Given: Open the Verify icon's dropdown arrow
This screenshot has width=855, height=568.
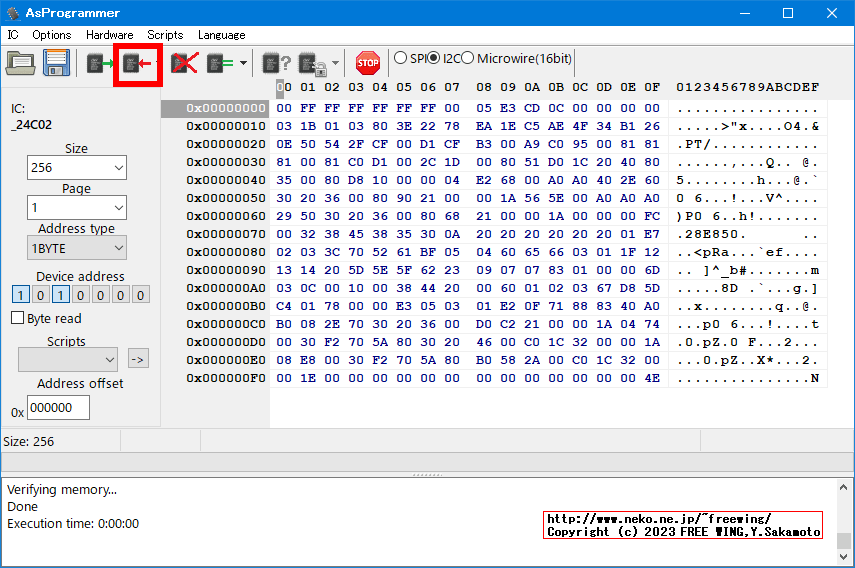Looking at the screenshot, I should 243,64.
